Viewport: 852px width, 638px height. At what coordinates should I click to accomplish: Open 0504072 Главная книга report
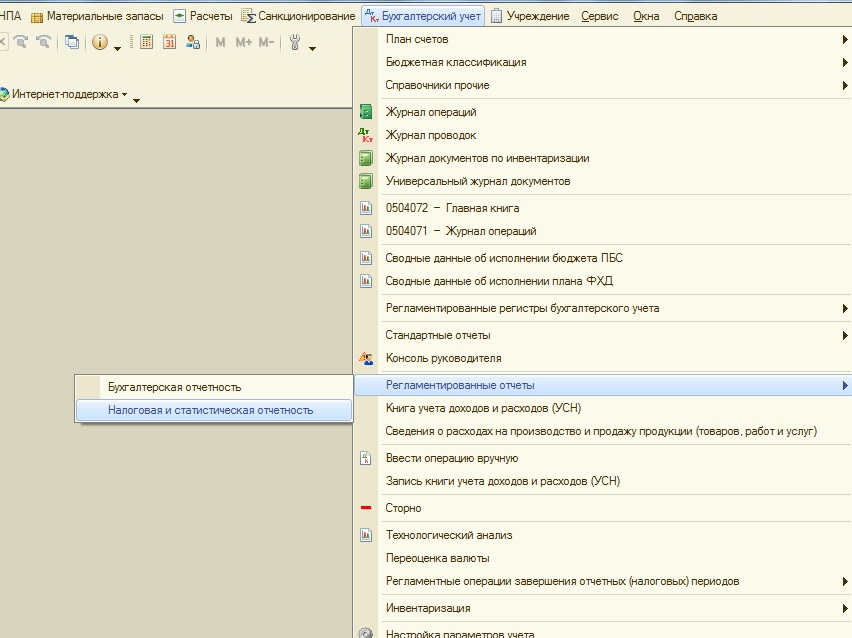point(452,208)
